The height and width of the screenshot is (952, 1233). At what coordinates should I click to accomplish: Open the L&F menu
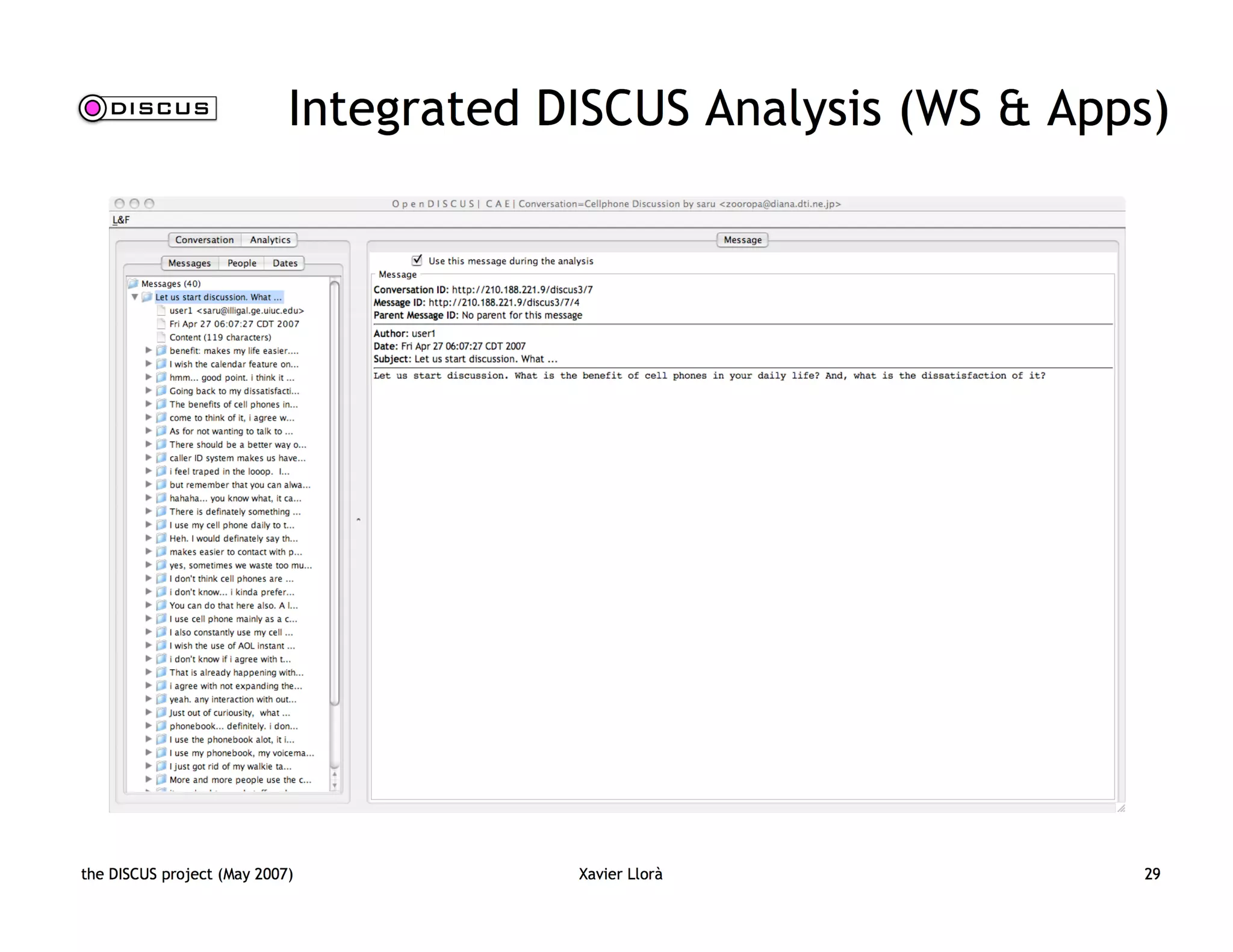point(121,220)
